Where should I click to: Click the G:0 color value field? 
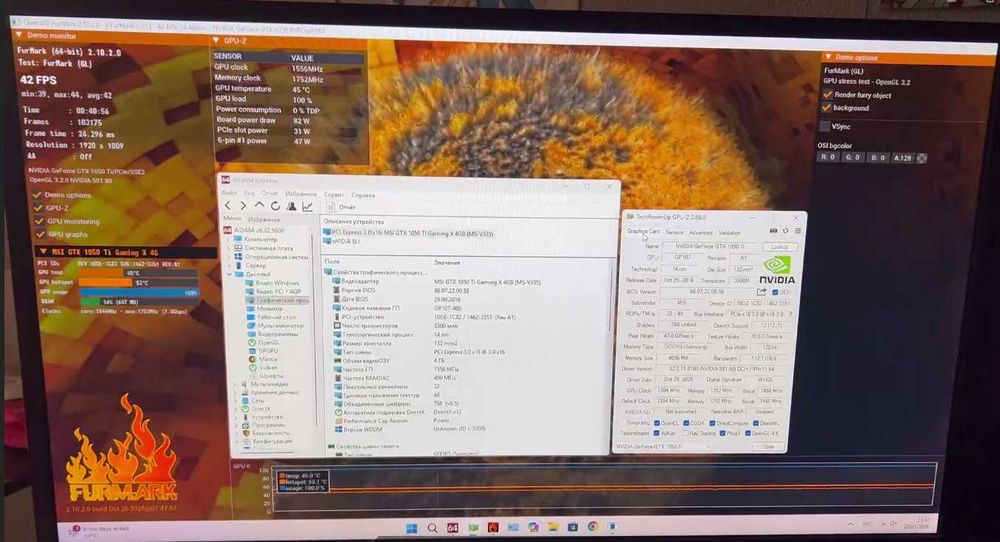point(853,157)
